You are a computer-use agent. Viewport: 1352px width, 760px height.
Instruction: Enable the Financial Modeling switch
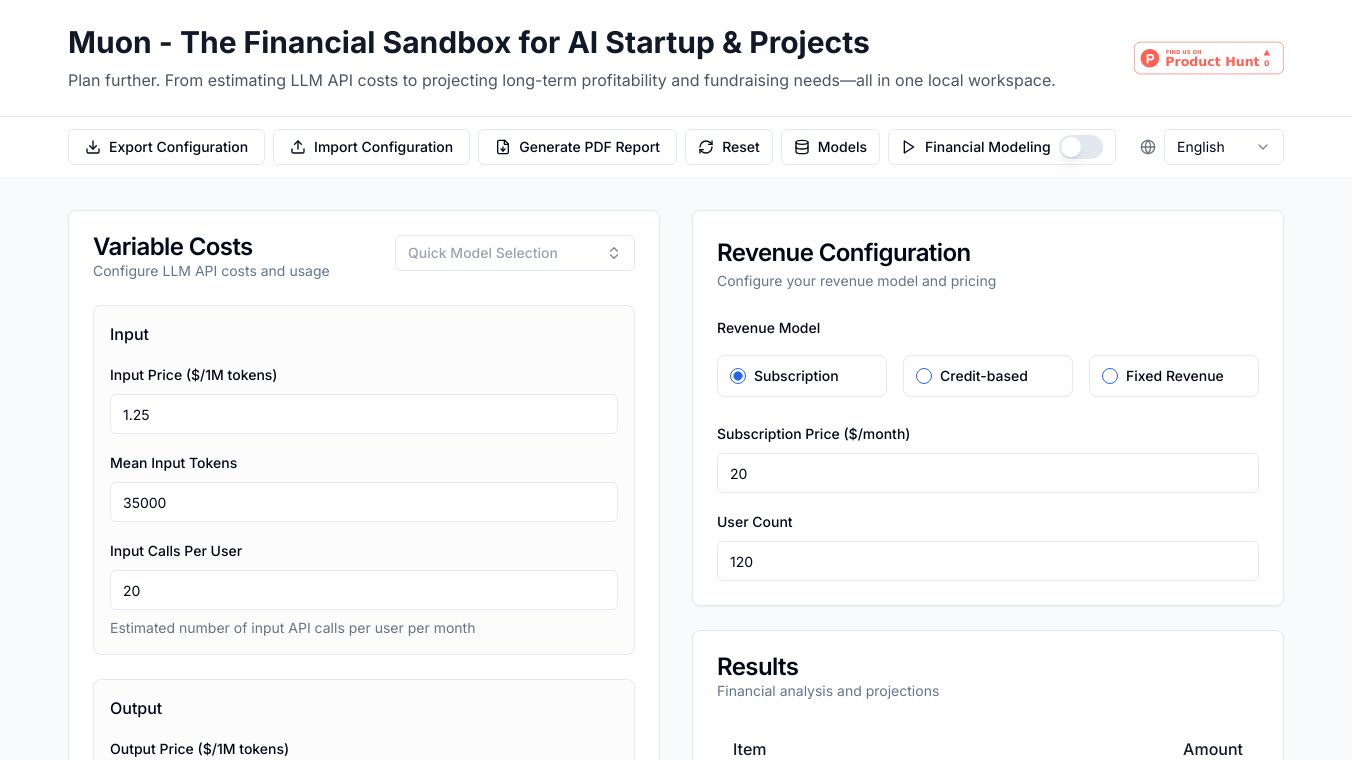1081,147
